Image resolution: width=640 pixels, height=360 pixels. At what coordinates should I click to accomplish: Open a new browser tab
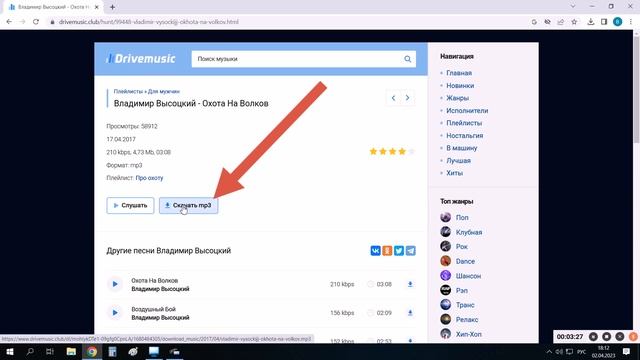(x=112, y=7)
